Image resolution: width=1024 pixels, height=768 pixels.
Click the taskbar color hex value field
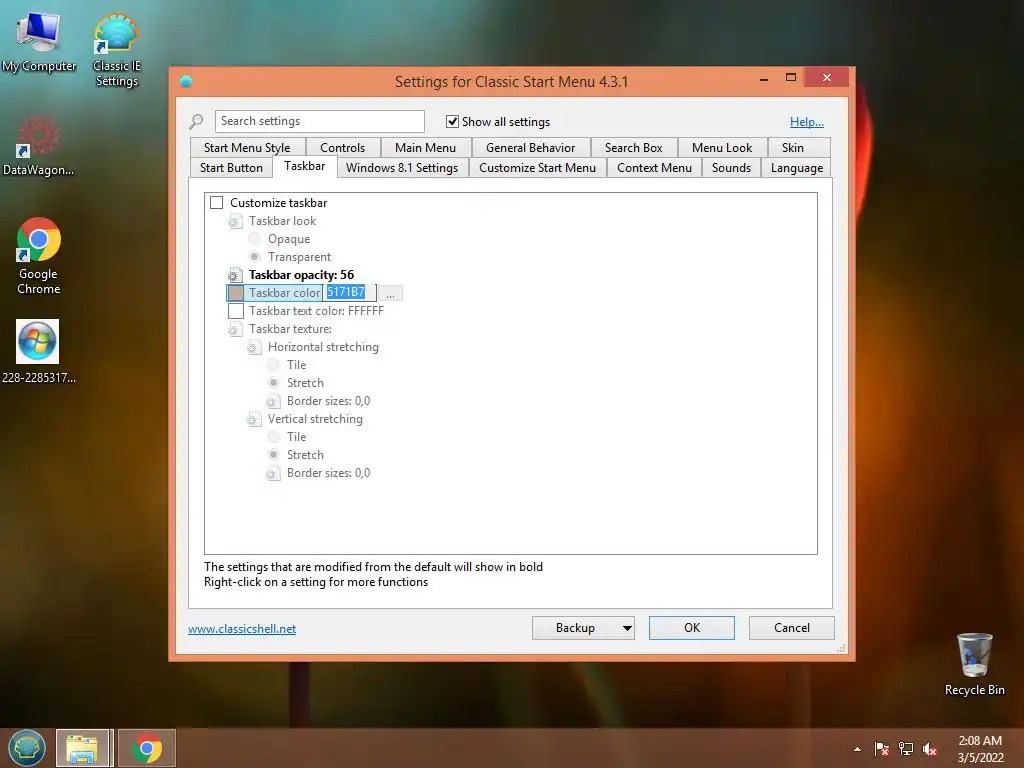point(349,293)
